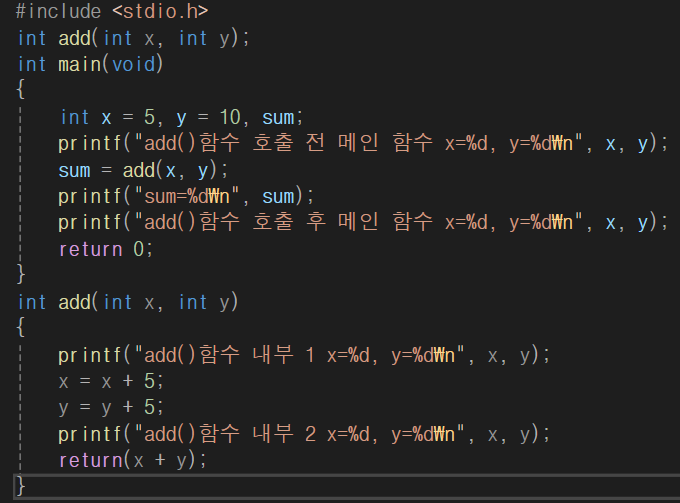This screenshot has width=680, height=503.
Task: Click the closing brace of main function
Action: 20,274
